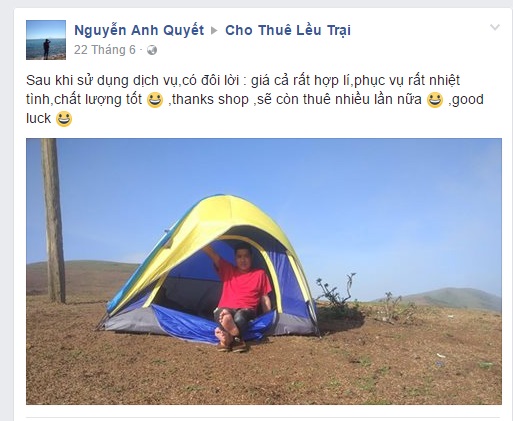Click the smiley emoji after 'nữa'
This screenshot has width=513, height=421.
[435, 100]
